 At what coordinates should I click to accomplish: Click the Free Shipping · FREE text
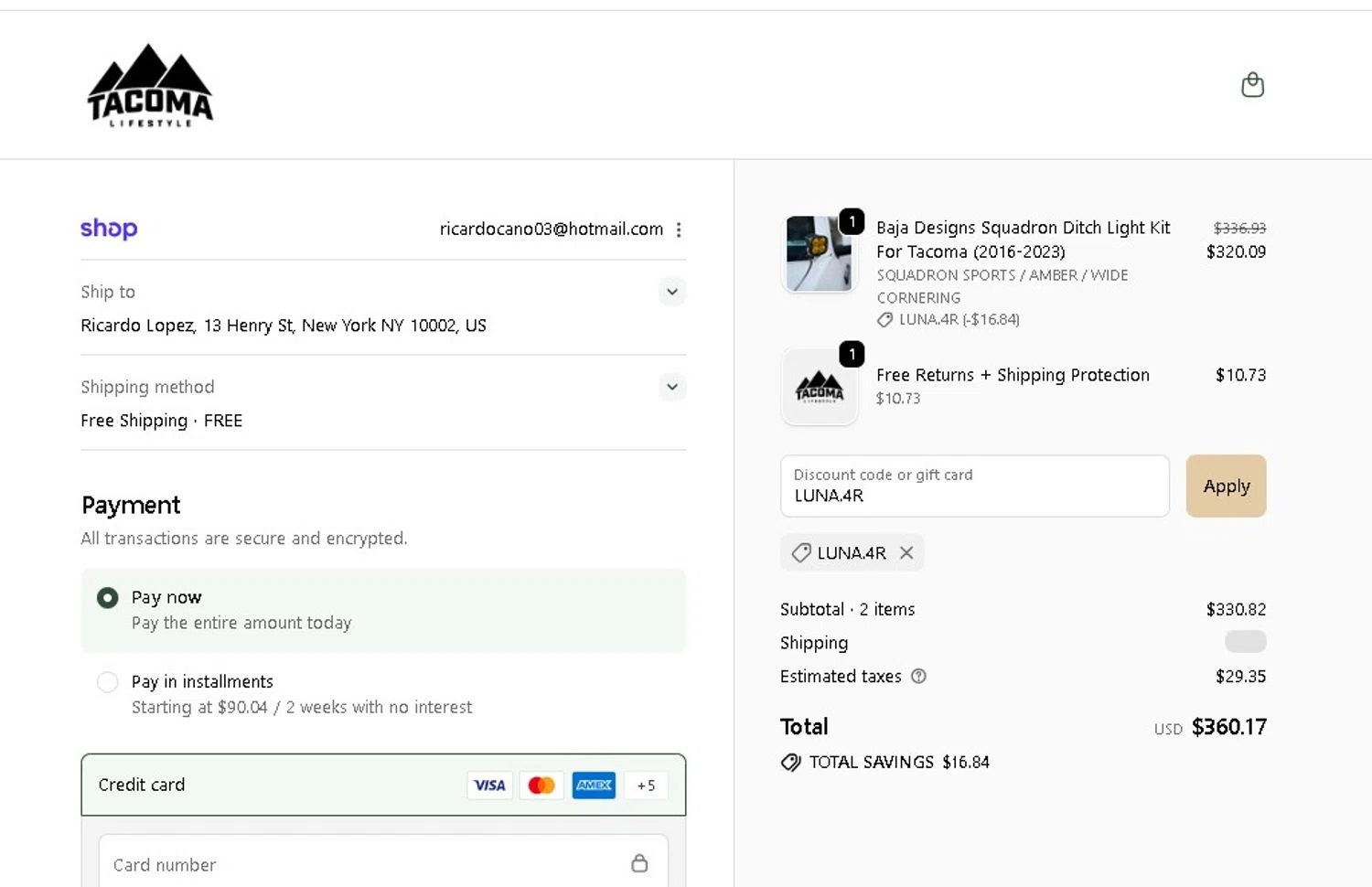coord(162,421)
